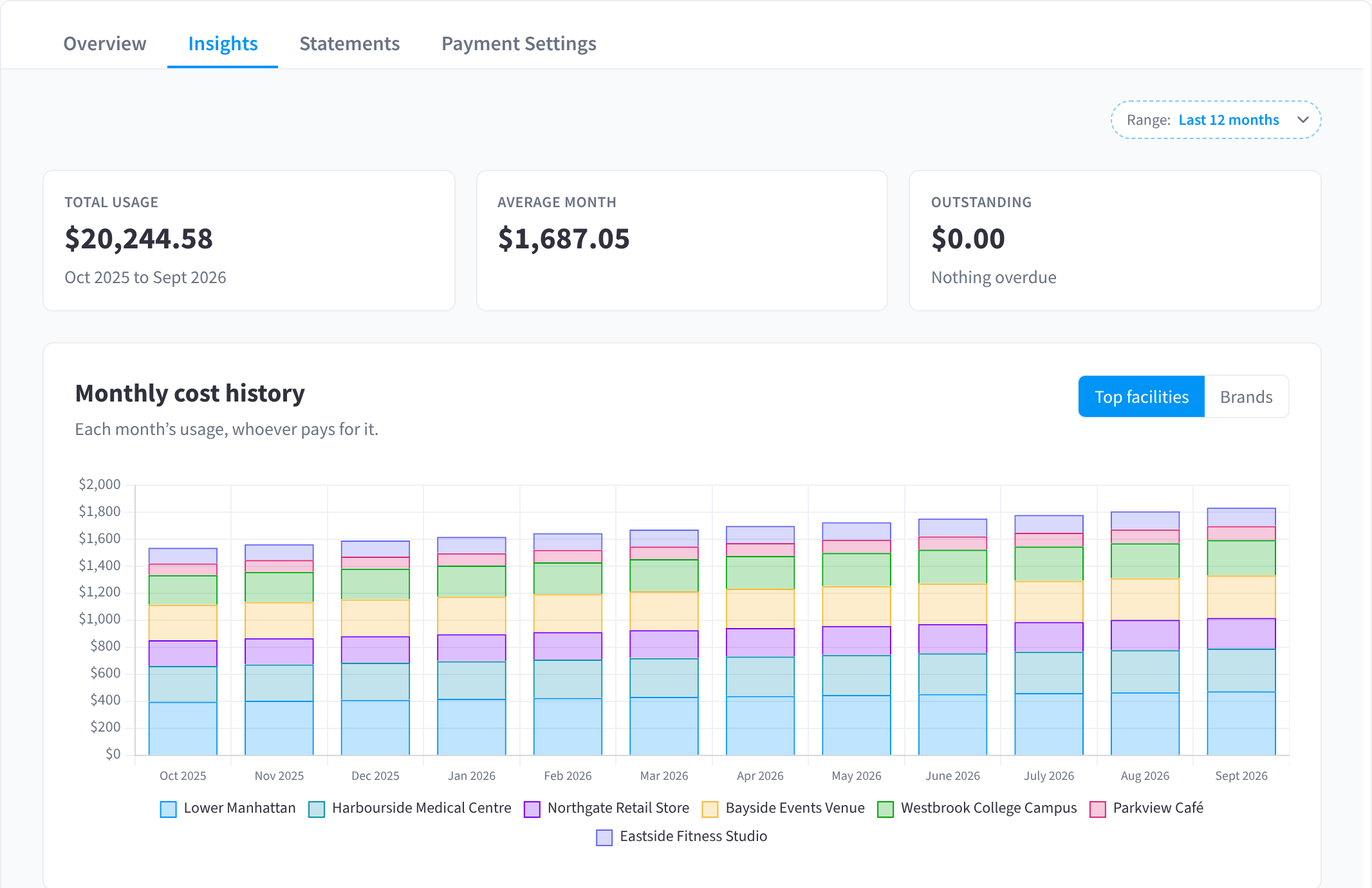Click the Jan 2026 stacked bar
The image size is (1372, 888).
tap(472, 646)
